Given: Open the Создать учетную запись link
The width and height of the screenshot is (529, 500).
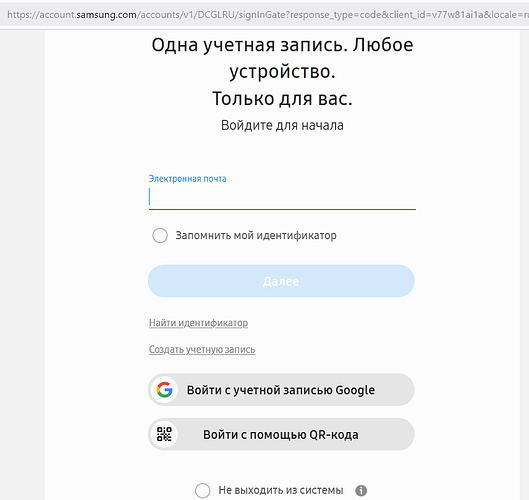Looking at the screenshot, I should [x=202, y=350].
